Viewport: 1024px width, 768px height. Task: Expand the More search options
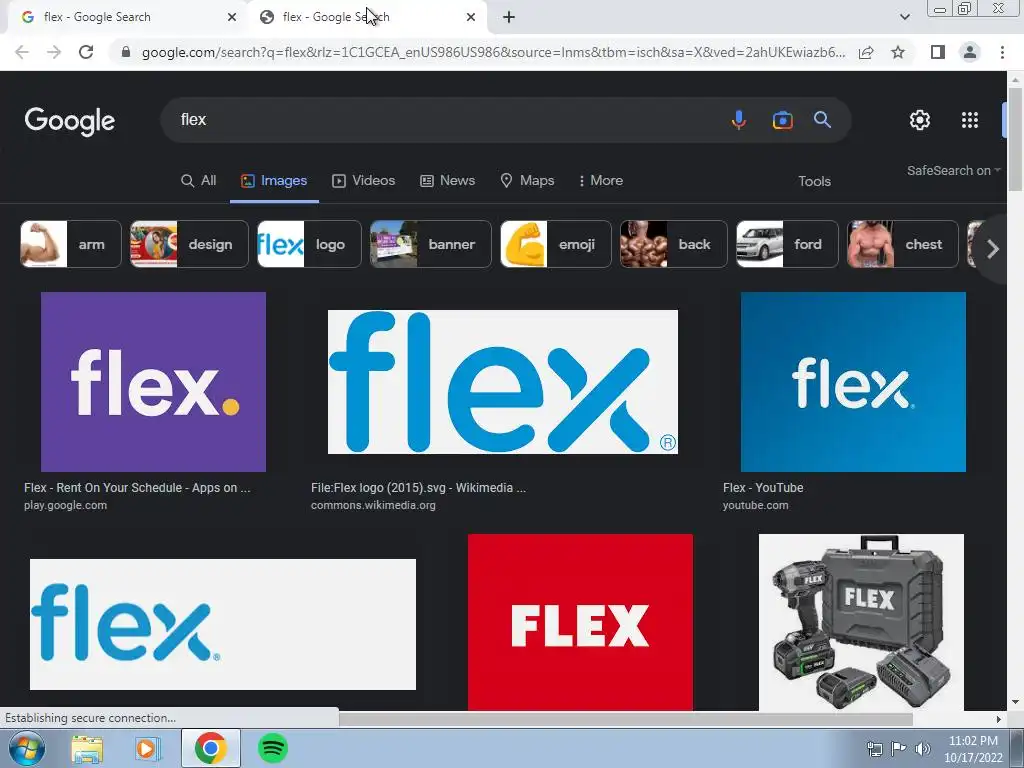click(x=601, y=180)
